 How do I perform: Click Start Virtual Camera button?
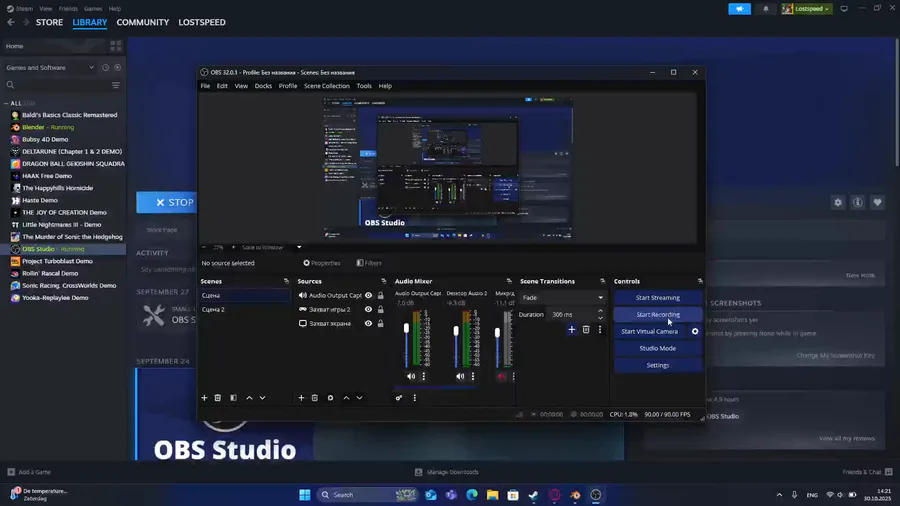[649, 331]
